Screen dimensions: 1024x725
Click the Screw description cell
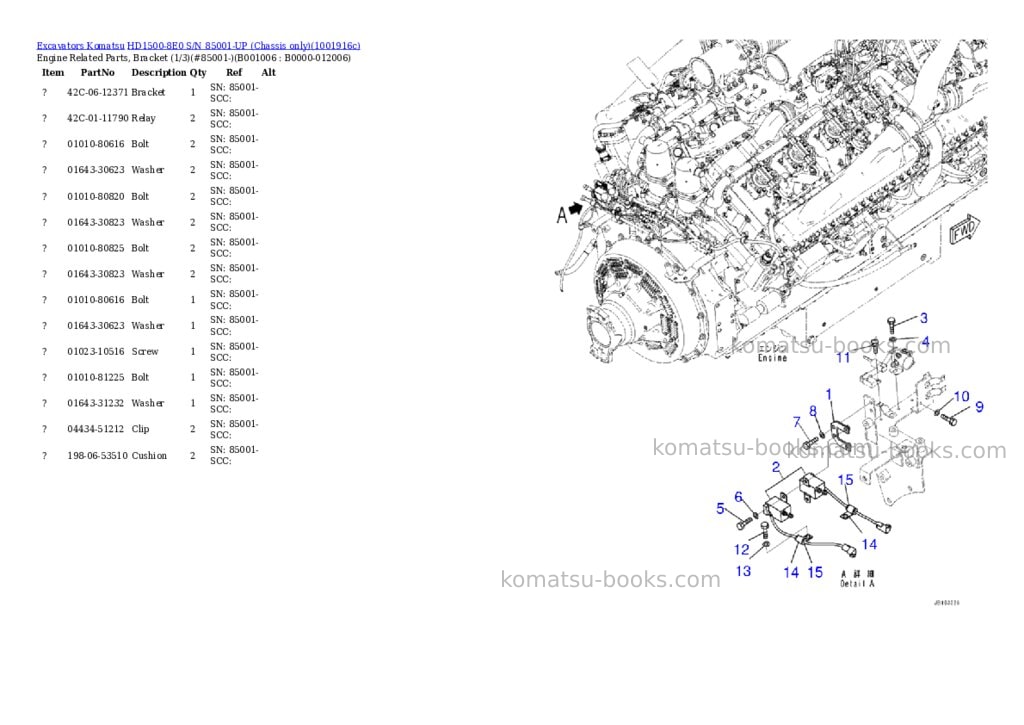point(145,351)
